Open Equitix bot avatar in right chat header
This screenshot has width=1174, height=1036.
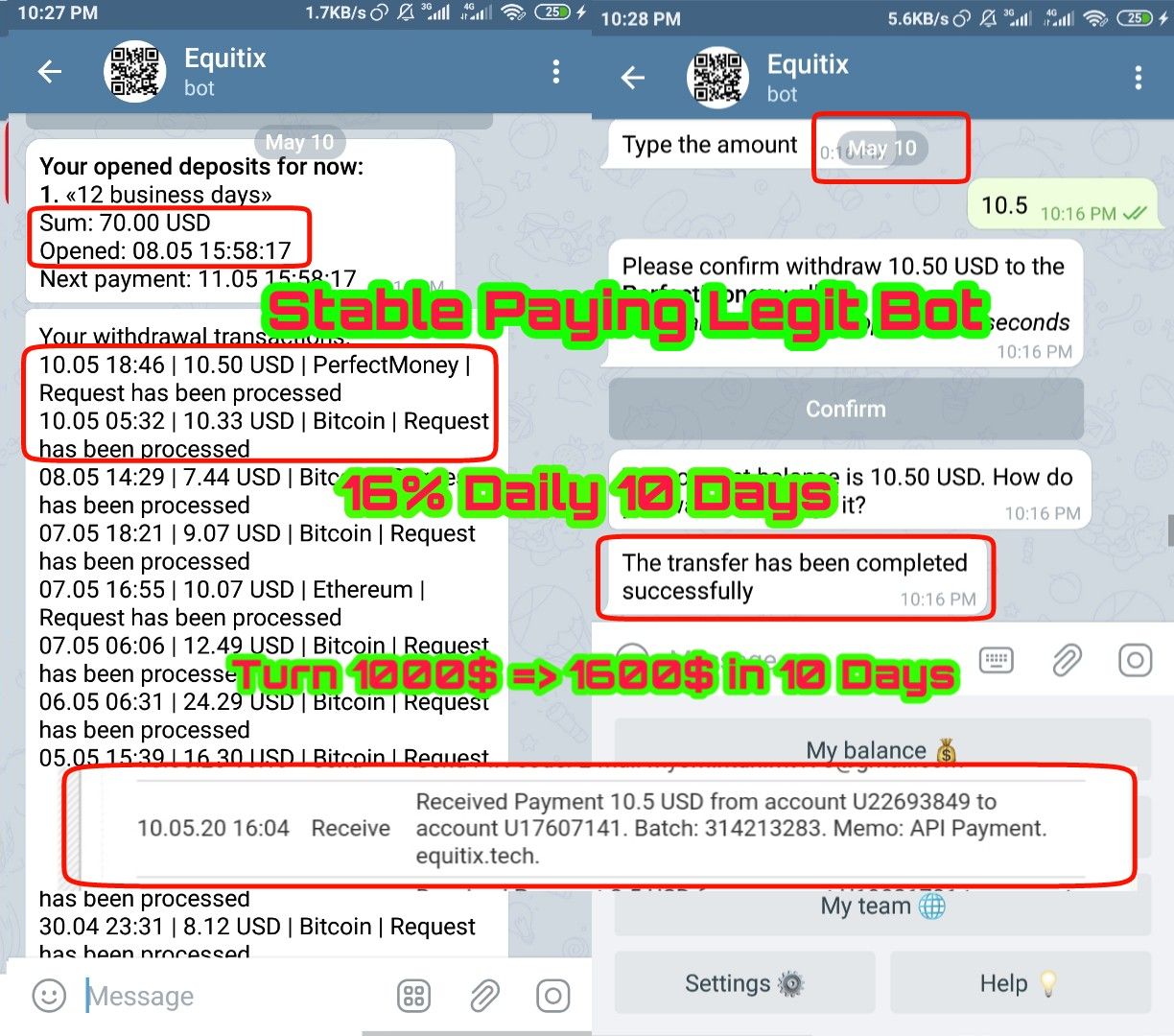[718, 78]
